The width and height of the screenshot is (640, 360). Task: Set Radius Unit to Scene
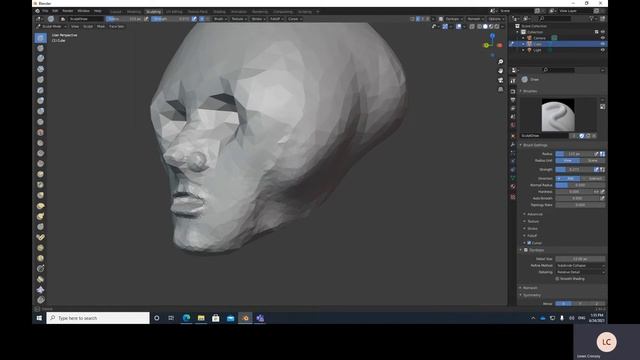[593, 161]
